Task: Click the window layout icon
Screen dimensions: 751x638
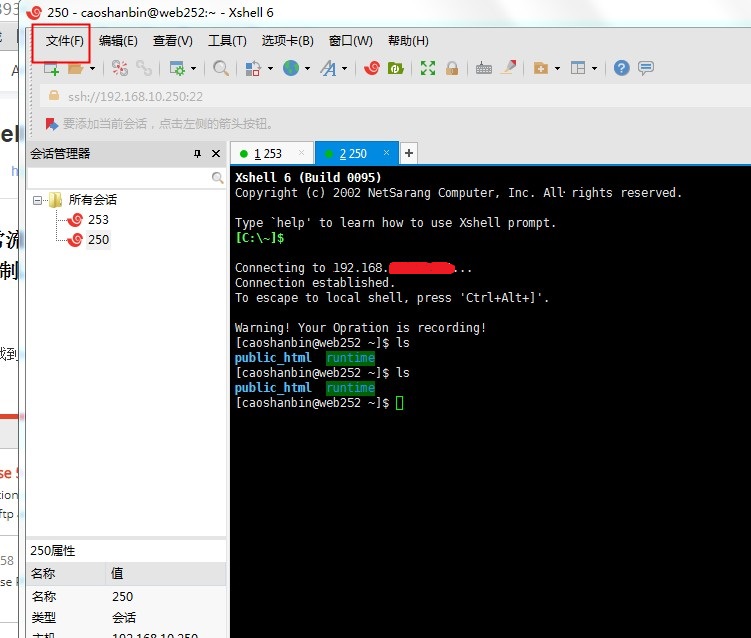Action: tap(578, 68)
